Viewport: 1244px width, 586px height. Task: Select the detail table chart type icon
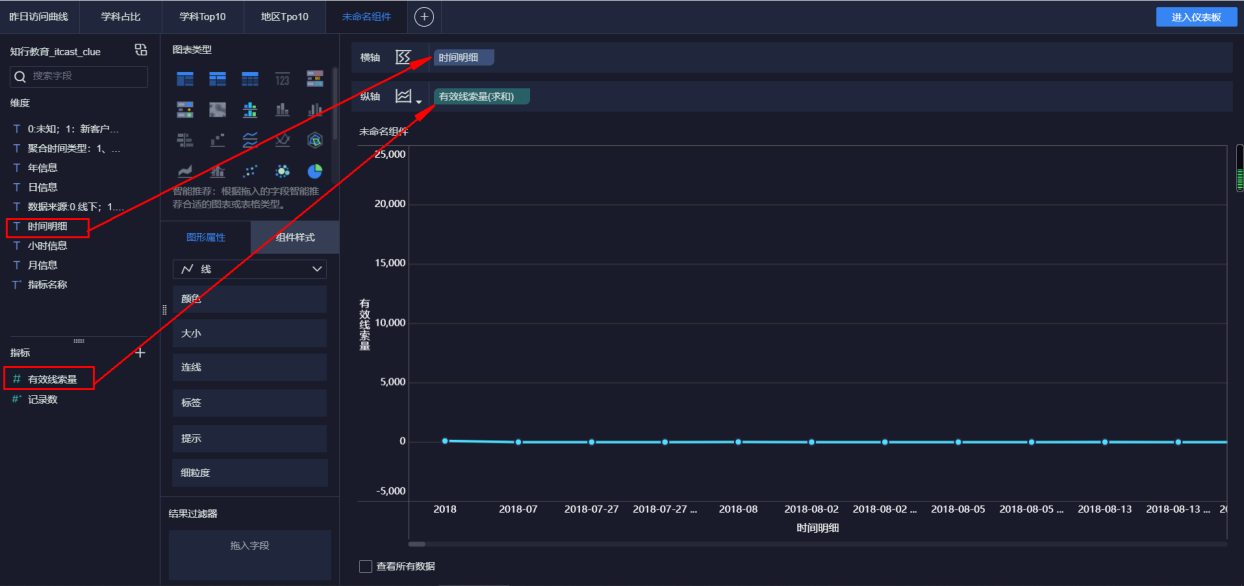pos(250,78)
